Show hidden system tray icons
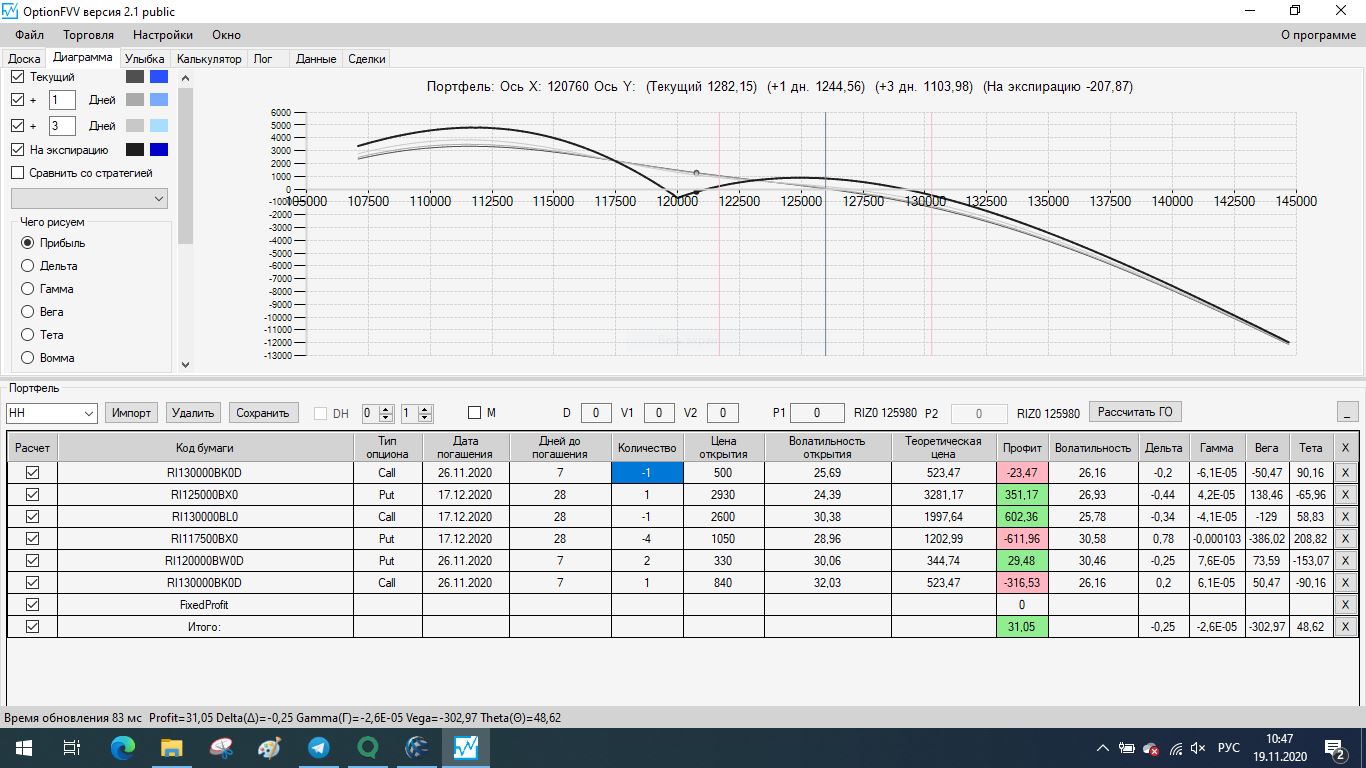The height and width of the screenshot is (768, 1366). [x=1103, y=748]
